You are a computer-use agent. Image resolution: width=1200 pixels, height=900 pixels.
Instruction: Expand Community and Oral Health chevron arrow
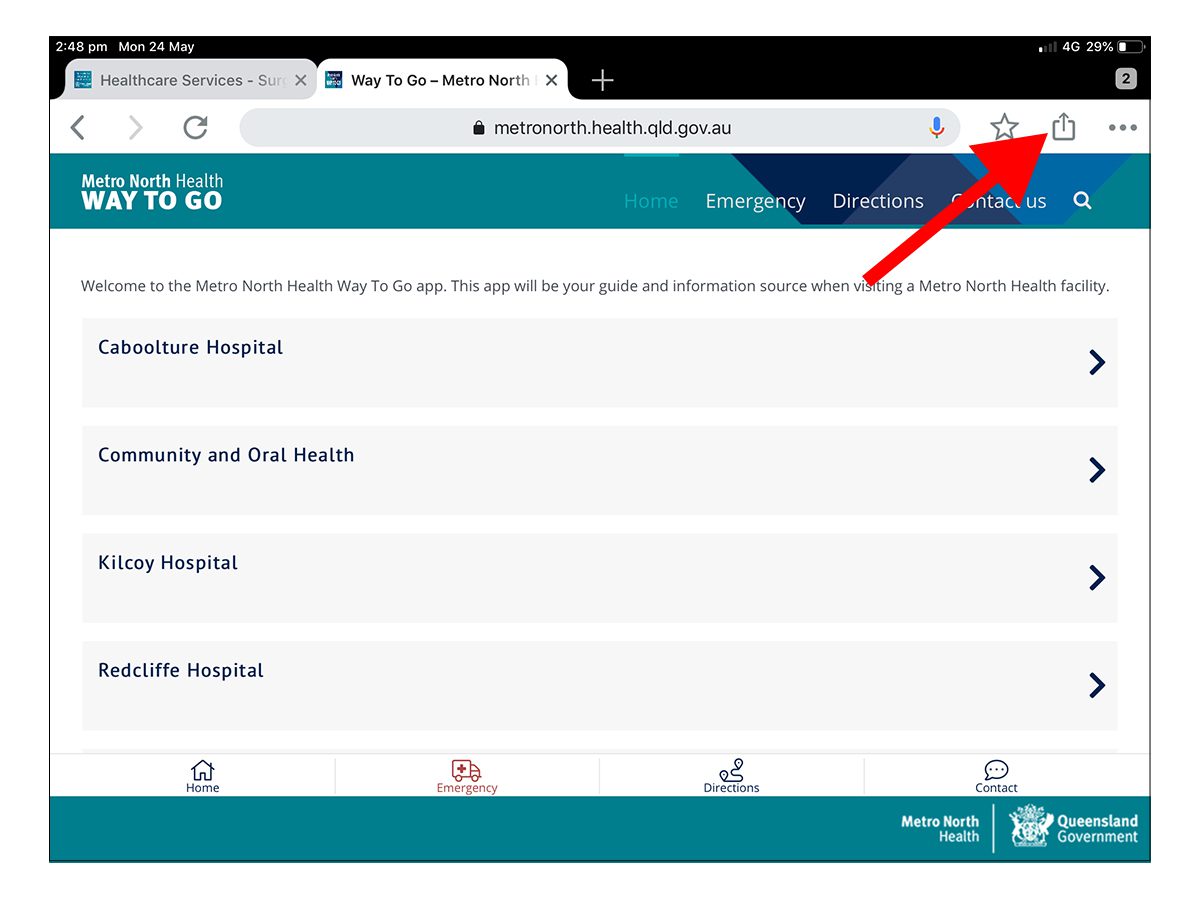tap(1097, 470)
